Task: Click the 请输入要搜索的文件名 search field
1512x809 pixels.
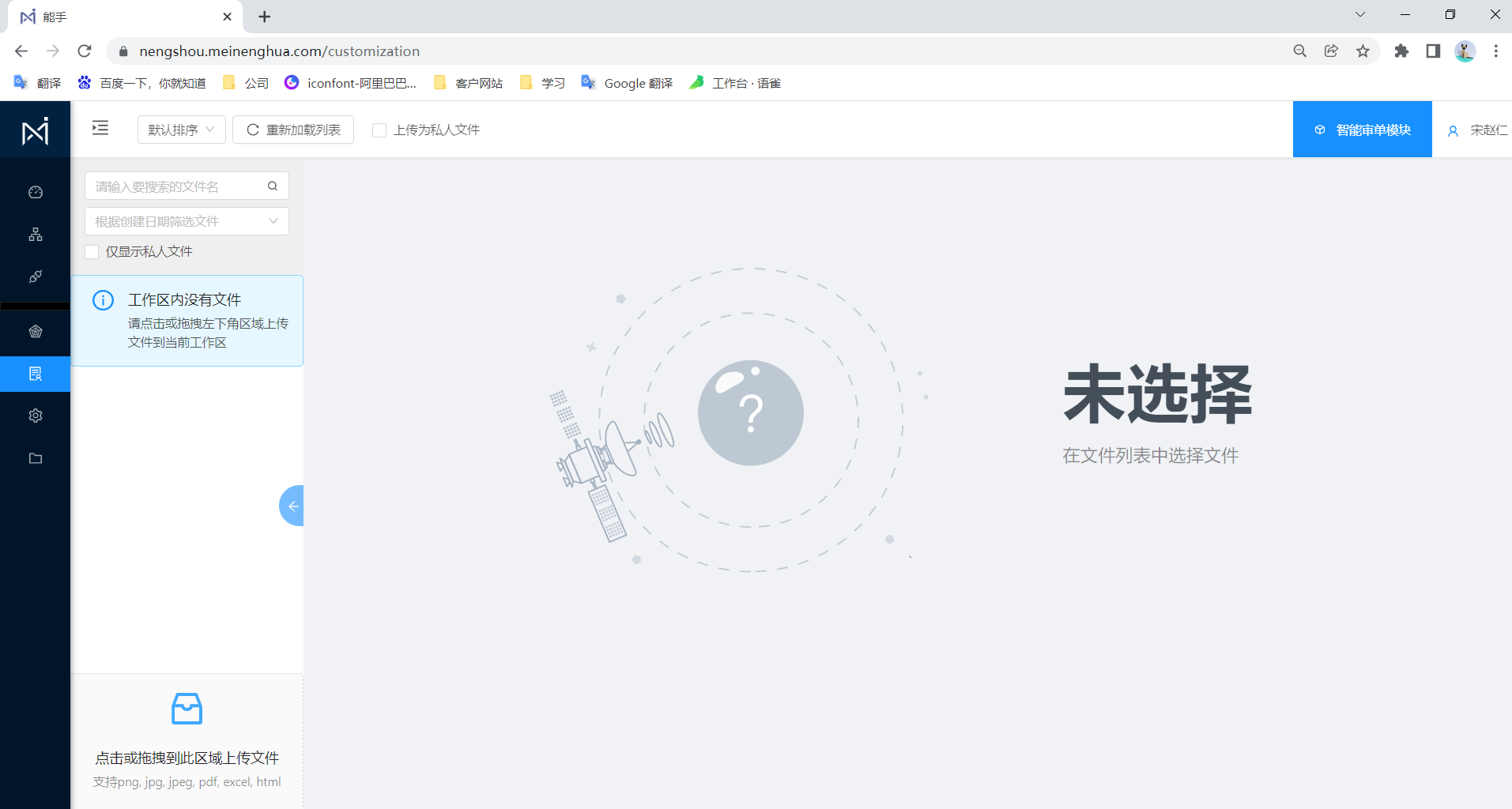Action: [187, 186]
